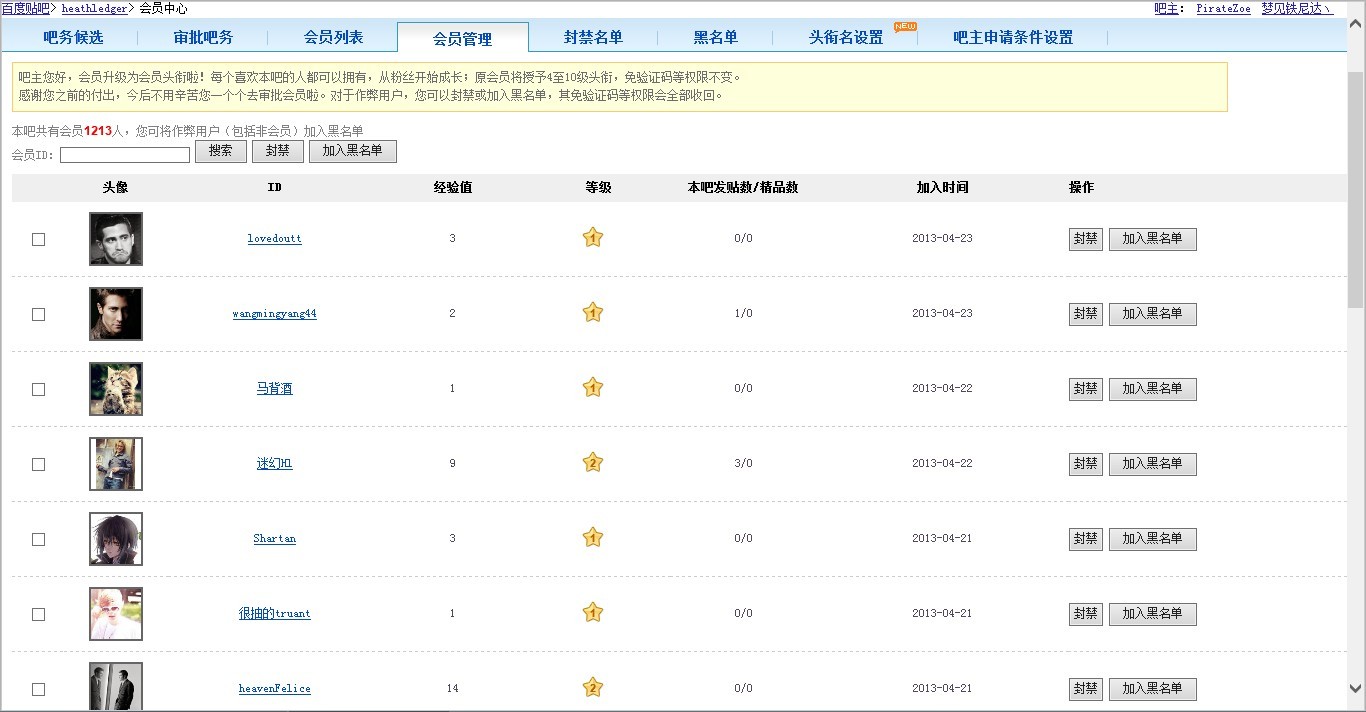Click the level star for 很抽的truant
Viewport: 1366px width, 712px height.
tap(593, 613)
